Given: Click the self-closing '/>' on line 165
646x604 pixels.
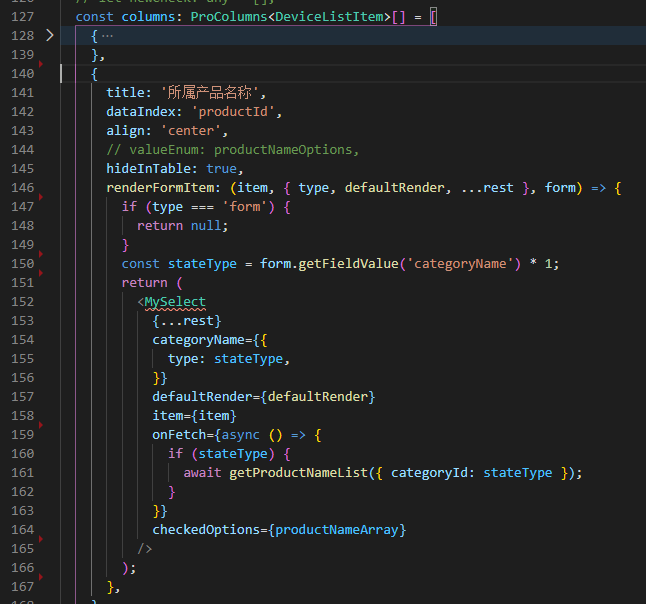Looking at the screenshot, I should [145, 548].
